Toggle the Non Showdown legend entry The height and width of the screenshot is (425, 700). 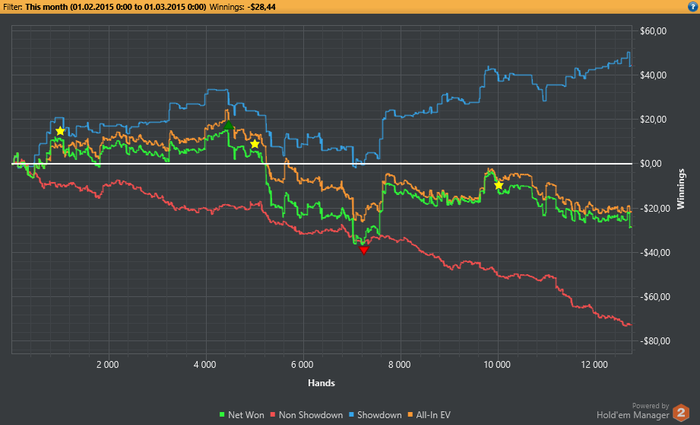click(x=306, y=415)
